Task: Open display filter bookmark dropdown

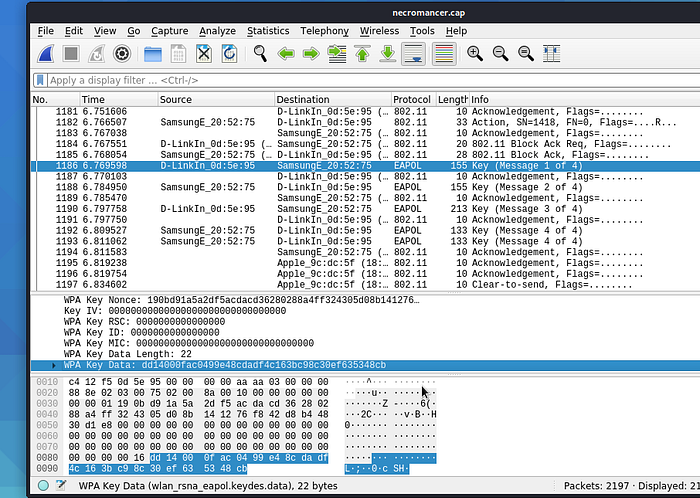Action: pos(39,80)
